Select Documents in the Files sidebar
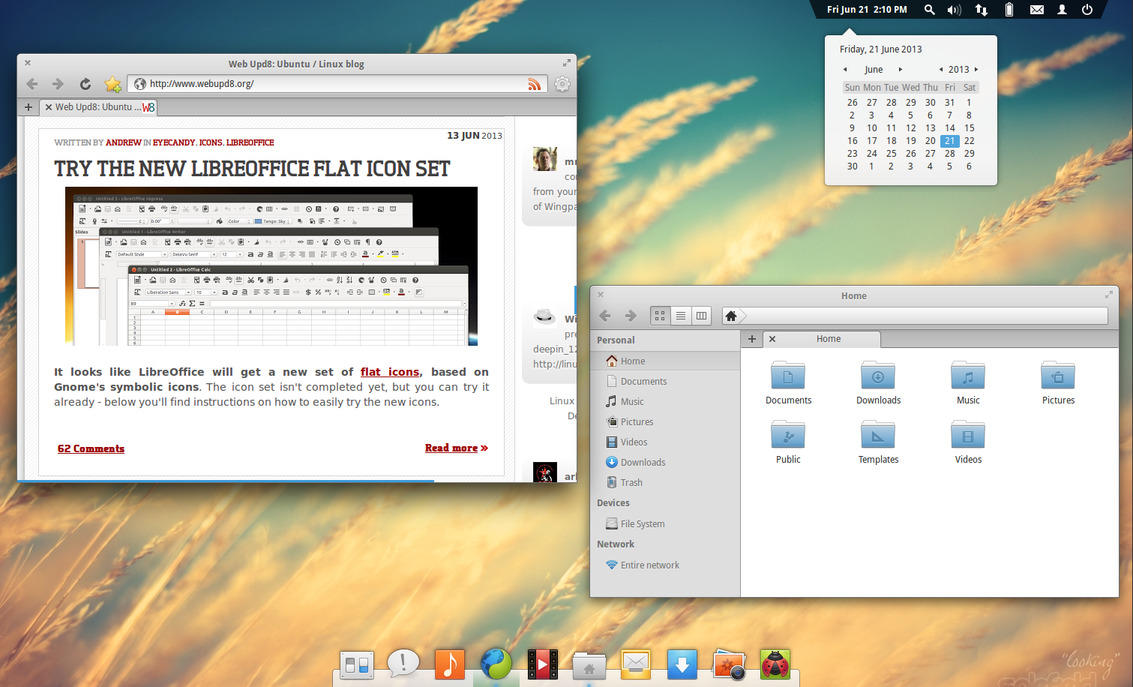 click(665, 381)
